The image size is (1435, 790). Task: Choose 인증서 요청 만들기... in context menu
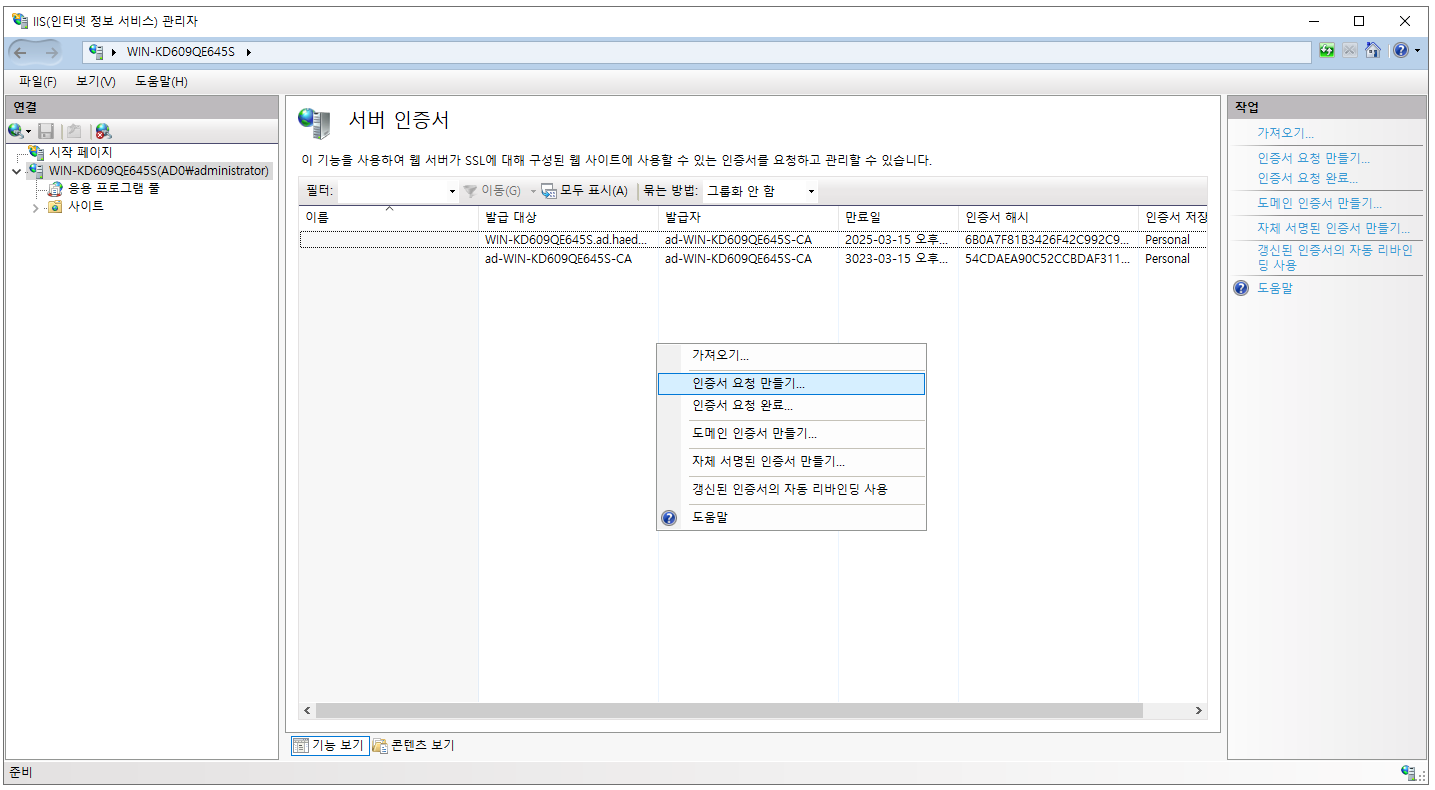point(791,384)
